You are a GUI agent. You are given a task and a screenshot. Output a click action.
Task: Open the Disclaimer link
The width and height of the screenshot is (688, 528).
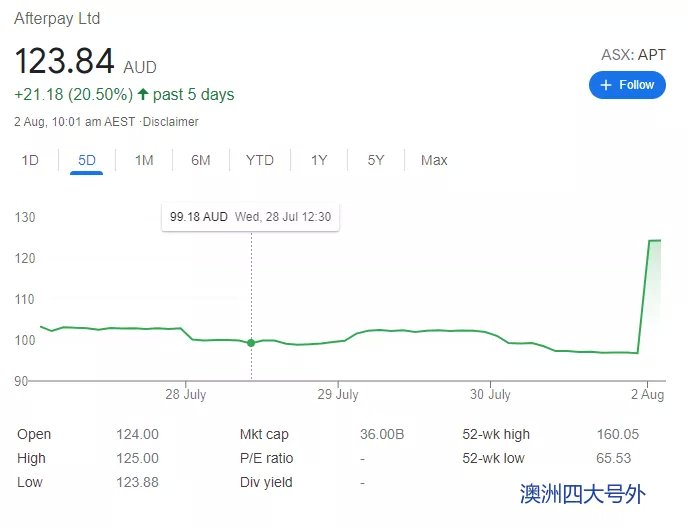click(171, 122)
